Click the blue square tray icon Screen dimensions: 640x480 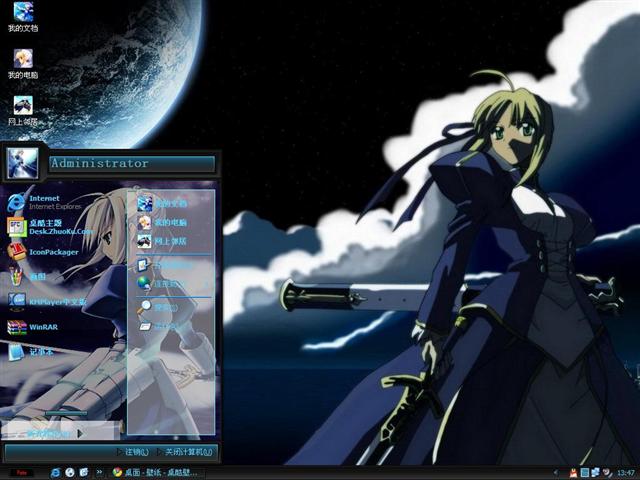click(584, 473)
